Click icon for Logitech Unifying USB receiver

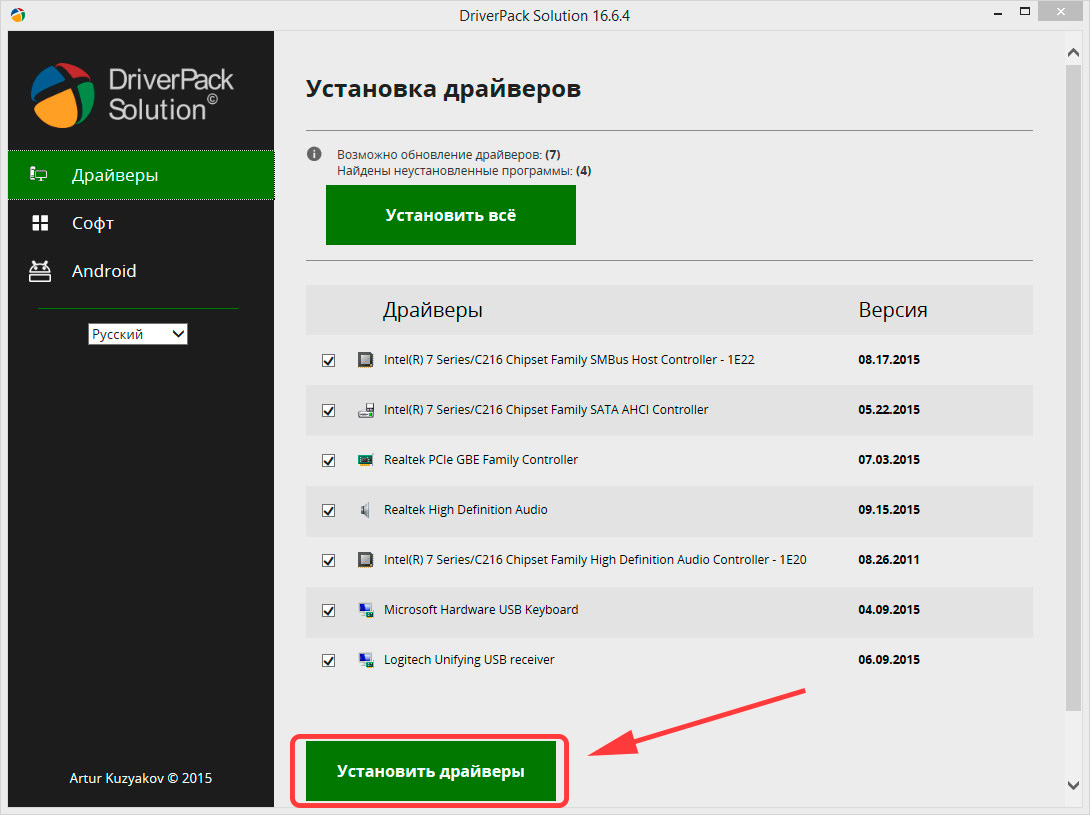(x=366, y=660)
